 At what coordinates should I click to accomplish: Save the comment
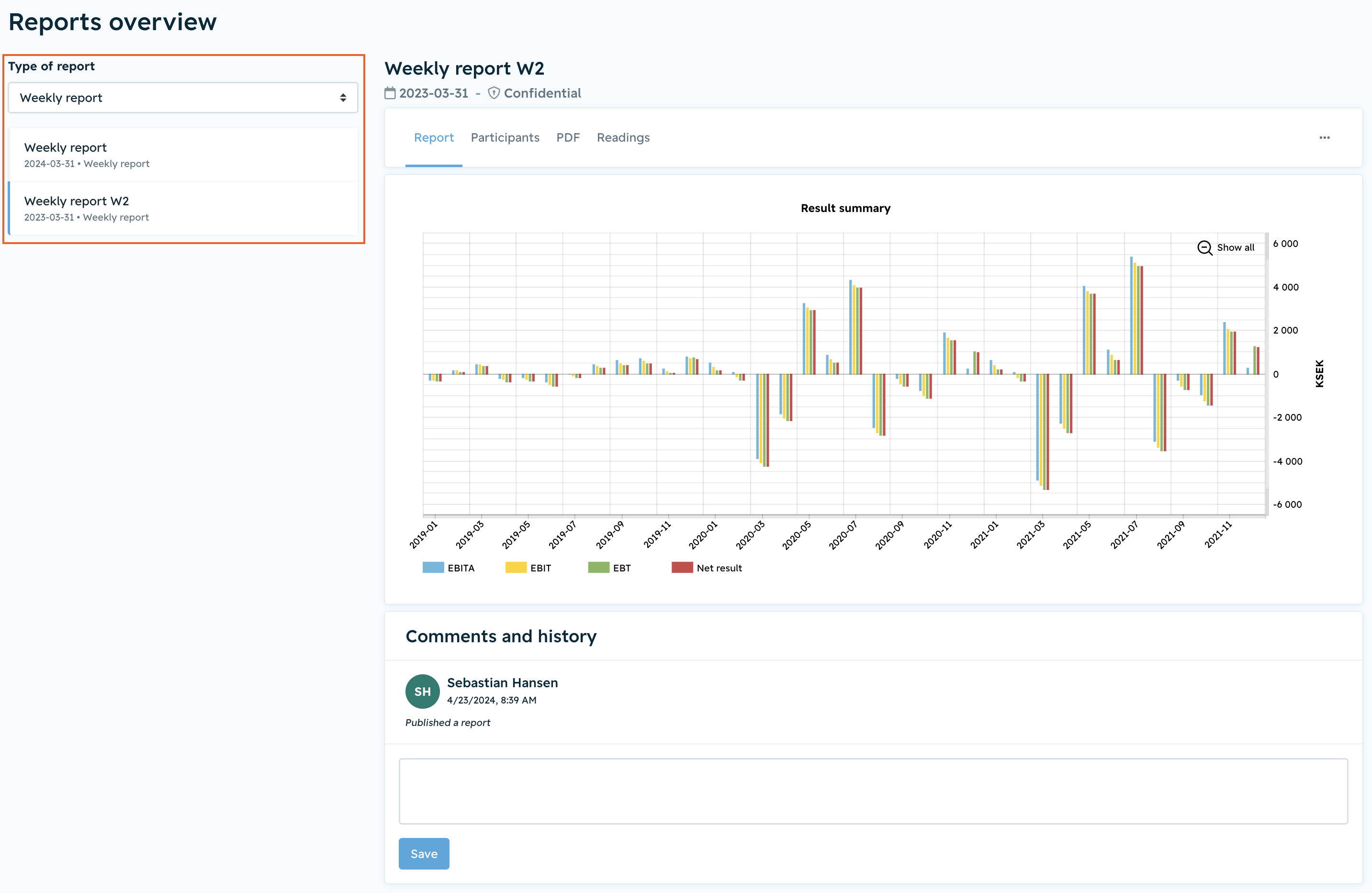(x=424, y=854)
